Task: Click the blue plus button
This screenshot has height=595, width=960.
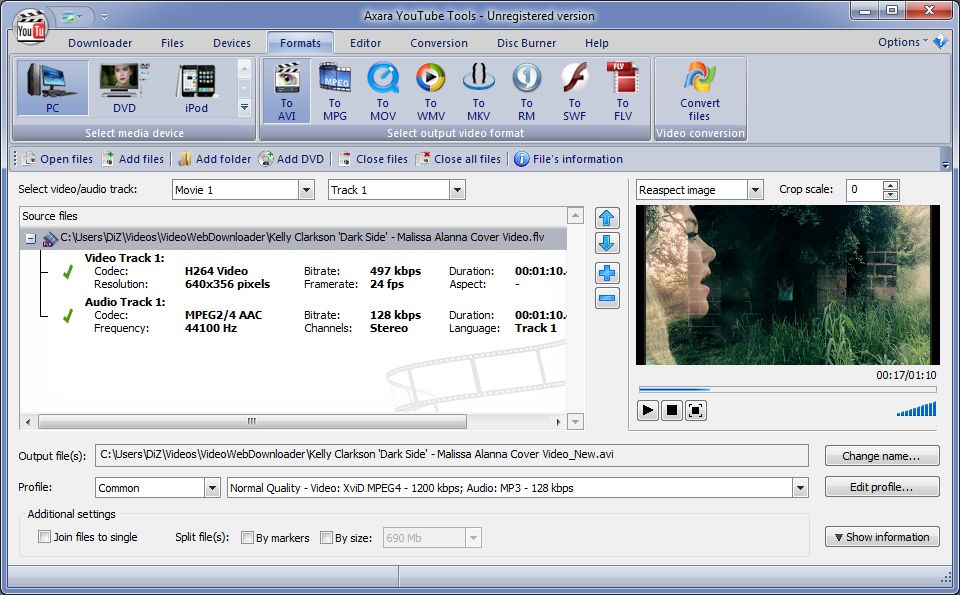Action: tap(607, 273)
